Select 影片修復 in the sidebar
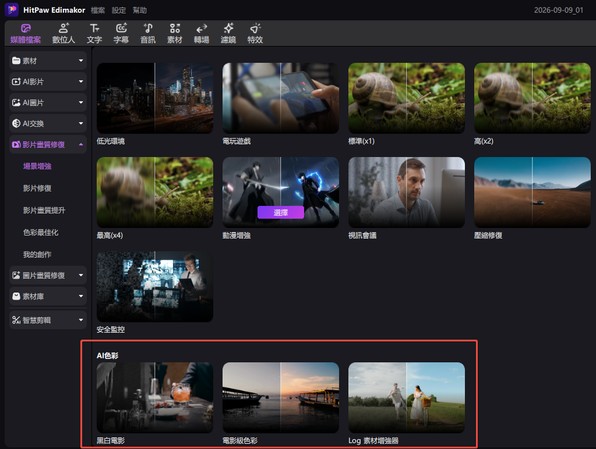 coord(37,188)
